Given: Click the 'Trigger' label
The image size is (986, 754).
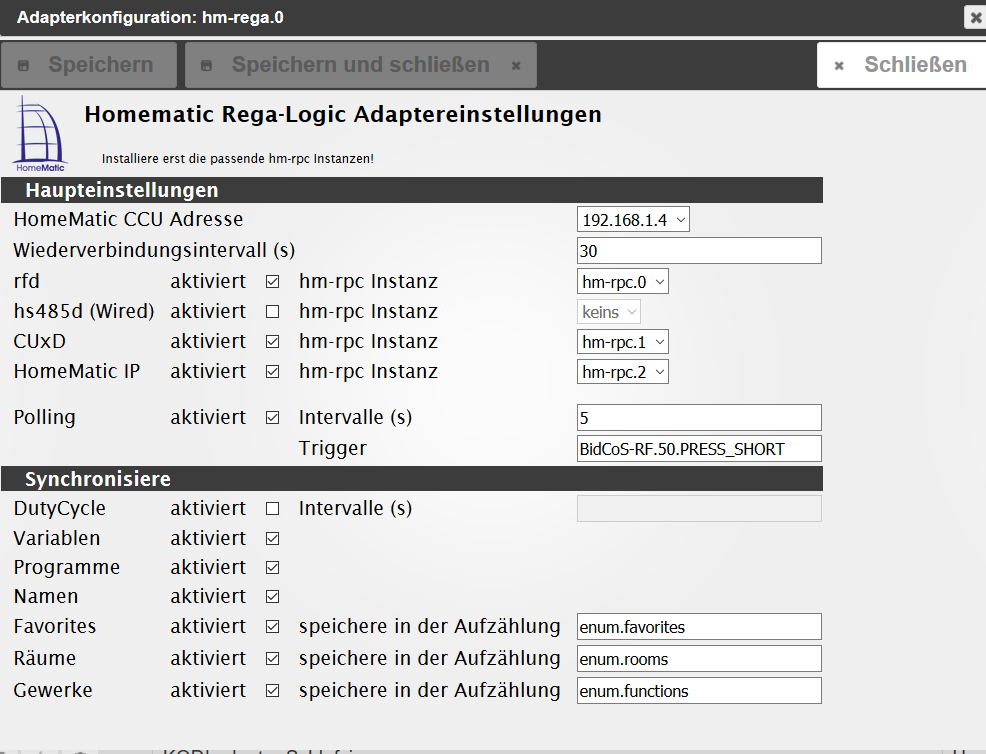Looking at the screenshot, I should click(x=333, y=448).
